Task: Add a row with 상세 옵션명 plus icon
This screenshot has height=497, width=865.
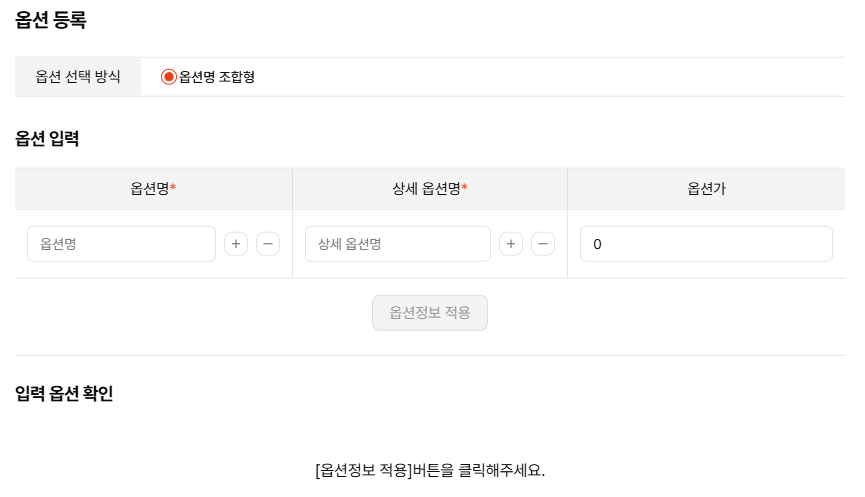Action: click(x=511, y=244)
